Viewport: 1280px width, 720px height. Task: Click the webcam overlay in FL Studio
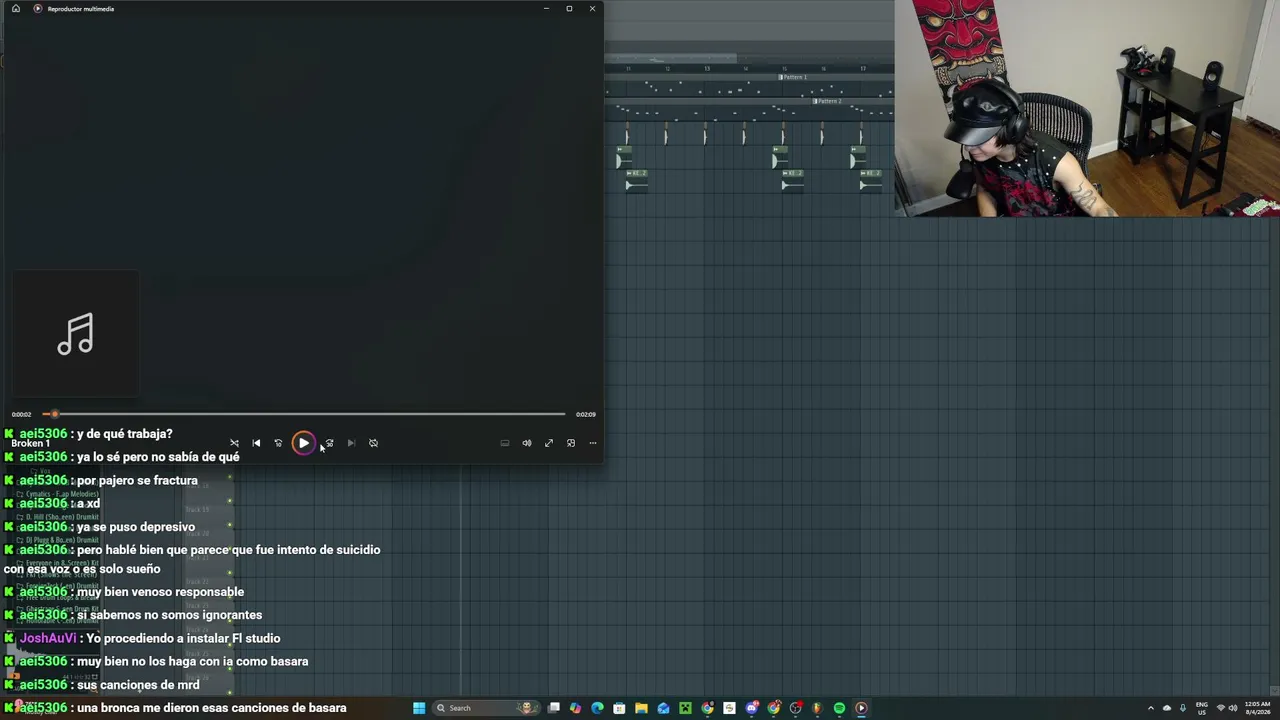point(1087,108)
